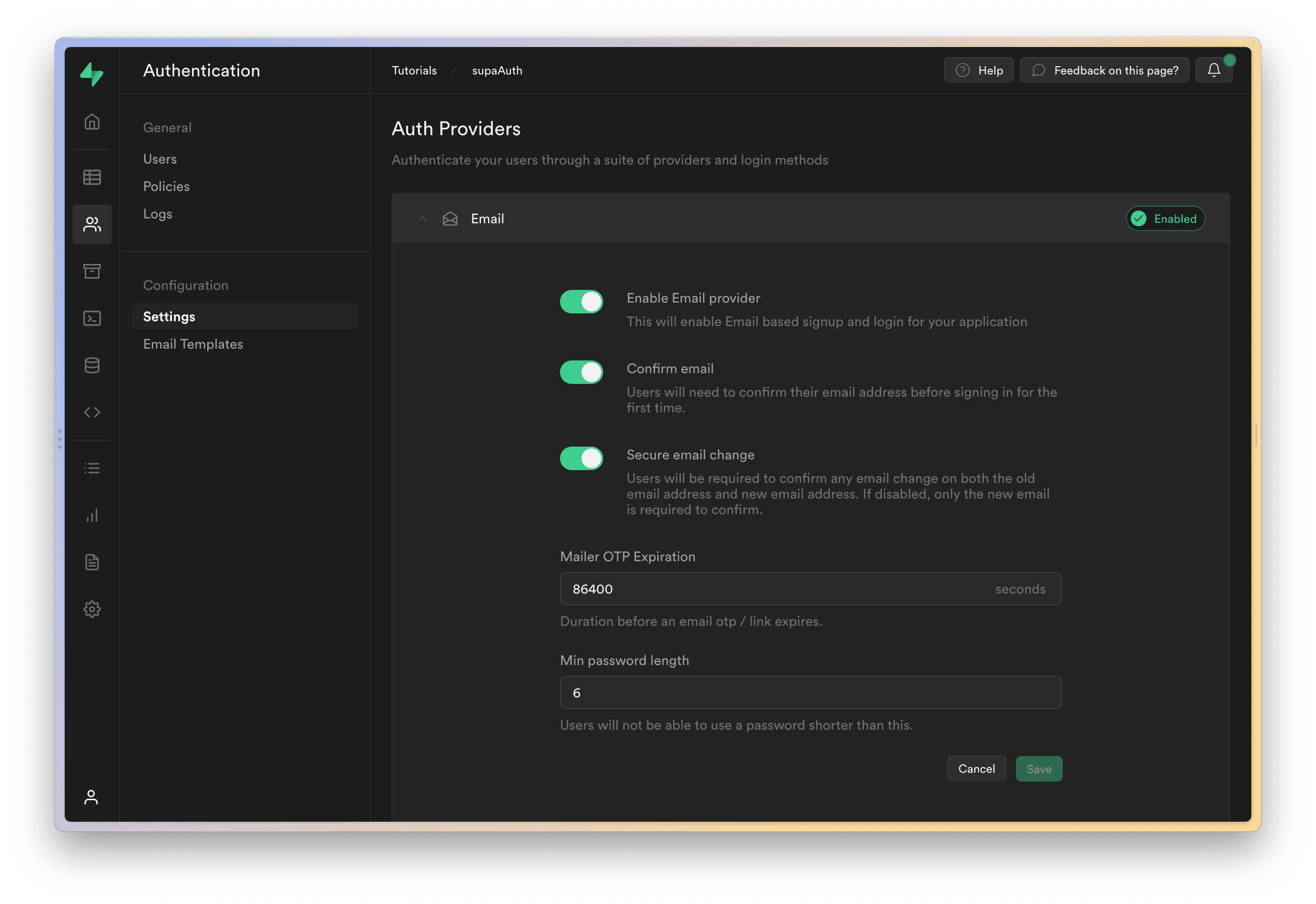Collapse the Email provider section
Viewport: 1316px width, 904px height.
(423, 218)
